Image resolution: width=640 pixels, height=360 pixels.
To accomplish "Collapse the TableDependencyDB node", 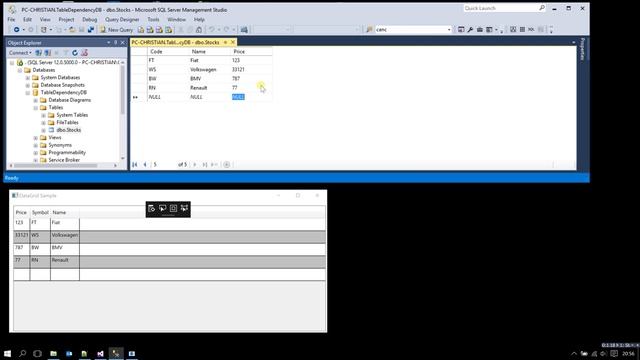I will tap(27, 93).
